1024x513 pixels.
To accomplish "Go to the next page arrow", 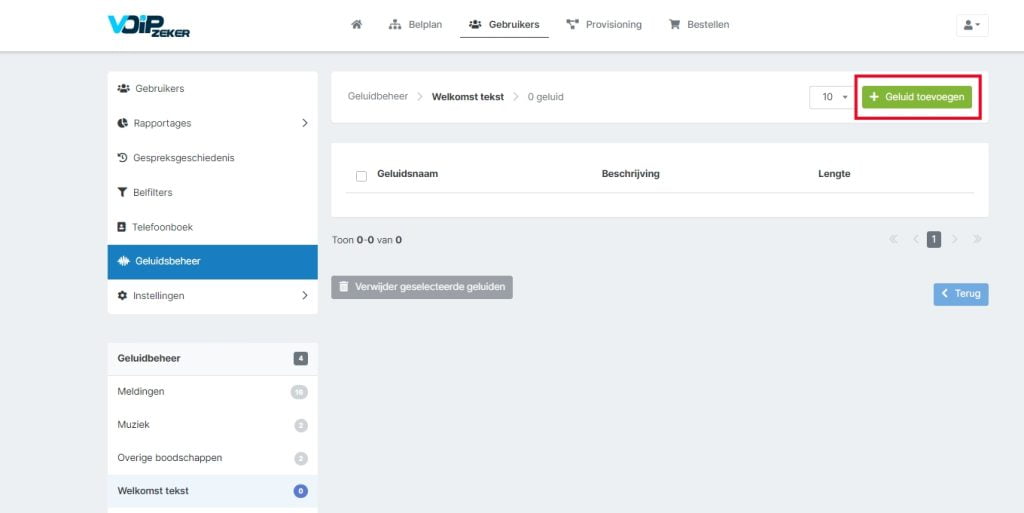I will click(955, 240).
